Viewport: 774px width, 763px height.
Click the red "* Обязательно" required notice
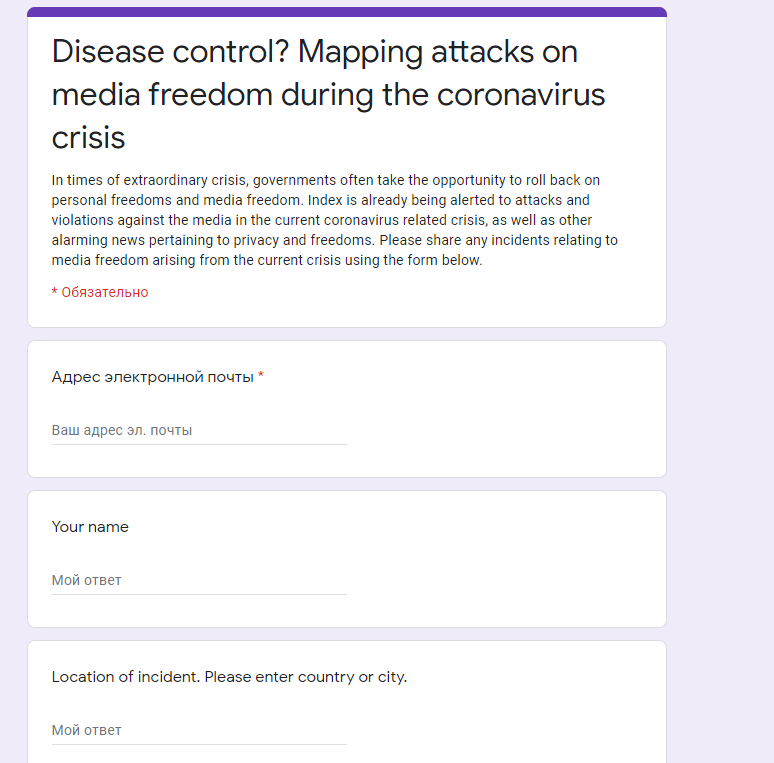point(100,292)
